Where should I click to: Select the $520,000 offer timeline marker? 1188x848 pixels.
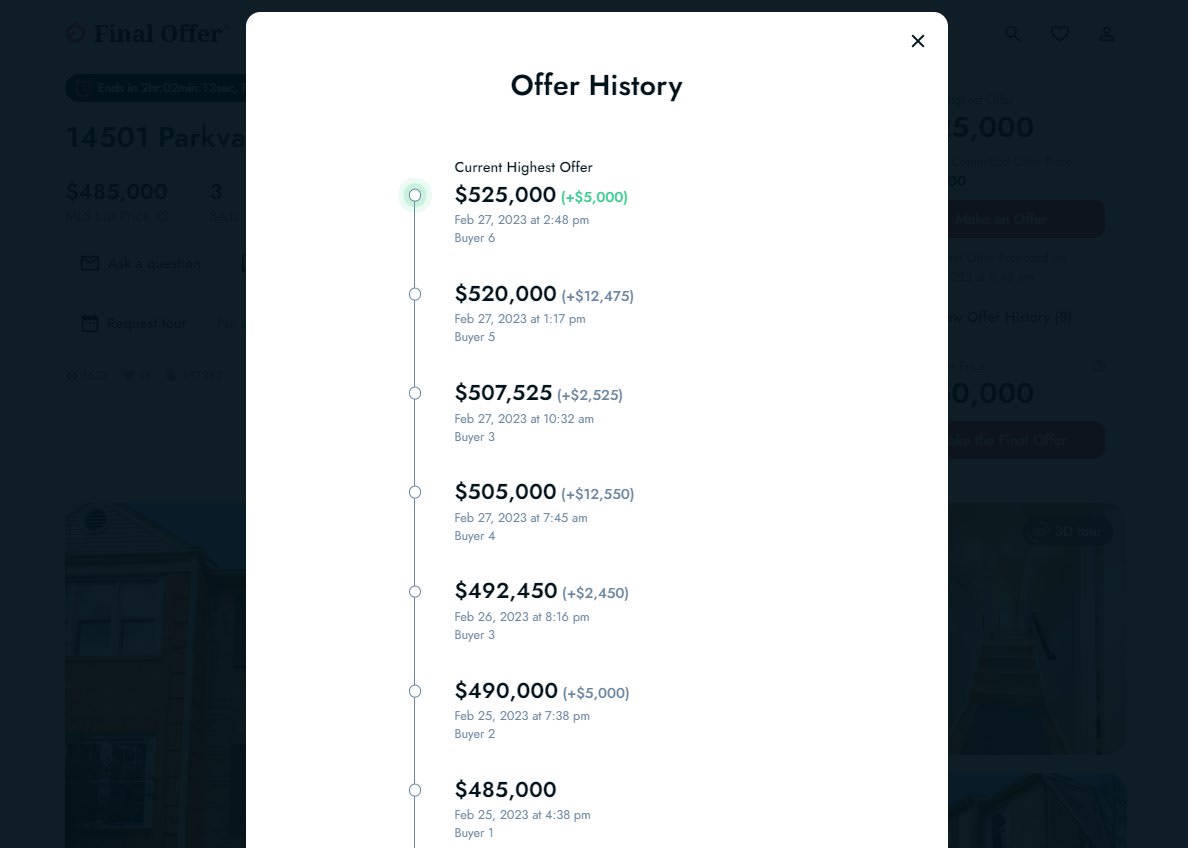[415, 294]
